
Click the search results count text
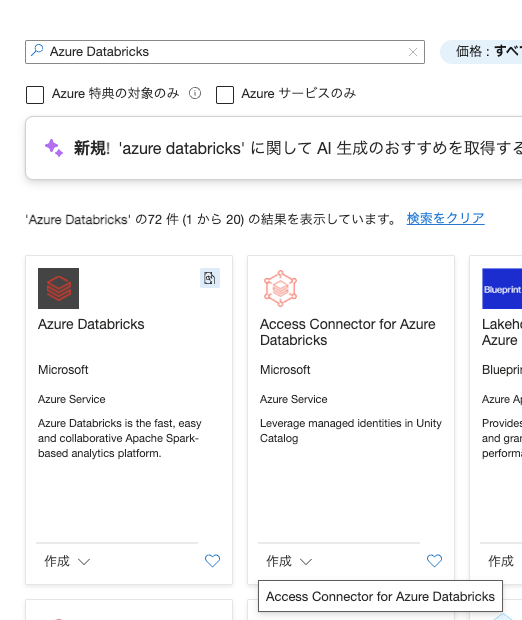click(210, 219)
